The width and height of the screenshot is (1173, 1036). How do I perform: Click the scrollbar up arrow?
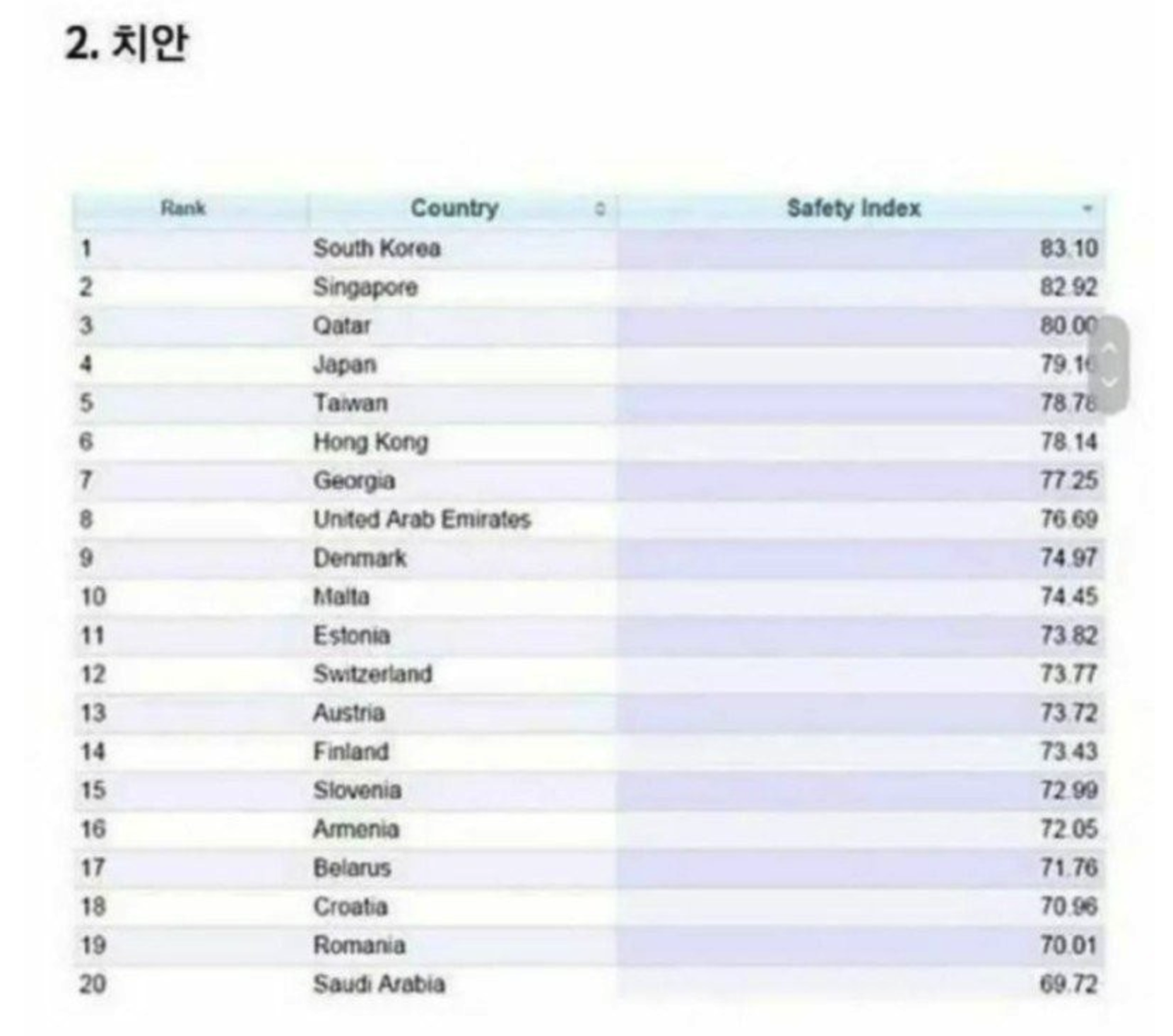(1109, 347)
